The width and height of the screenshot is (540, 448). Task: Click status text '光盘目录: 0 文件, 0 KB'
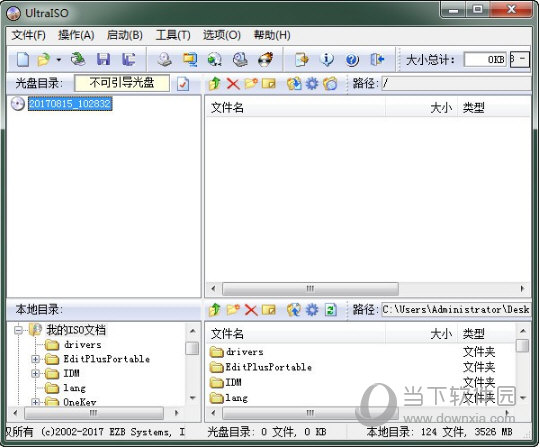[x=267, y=431]
